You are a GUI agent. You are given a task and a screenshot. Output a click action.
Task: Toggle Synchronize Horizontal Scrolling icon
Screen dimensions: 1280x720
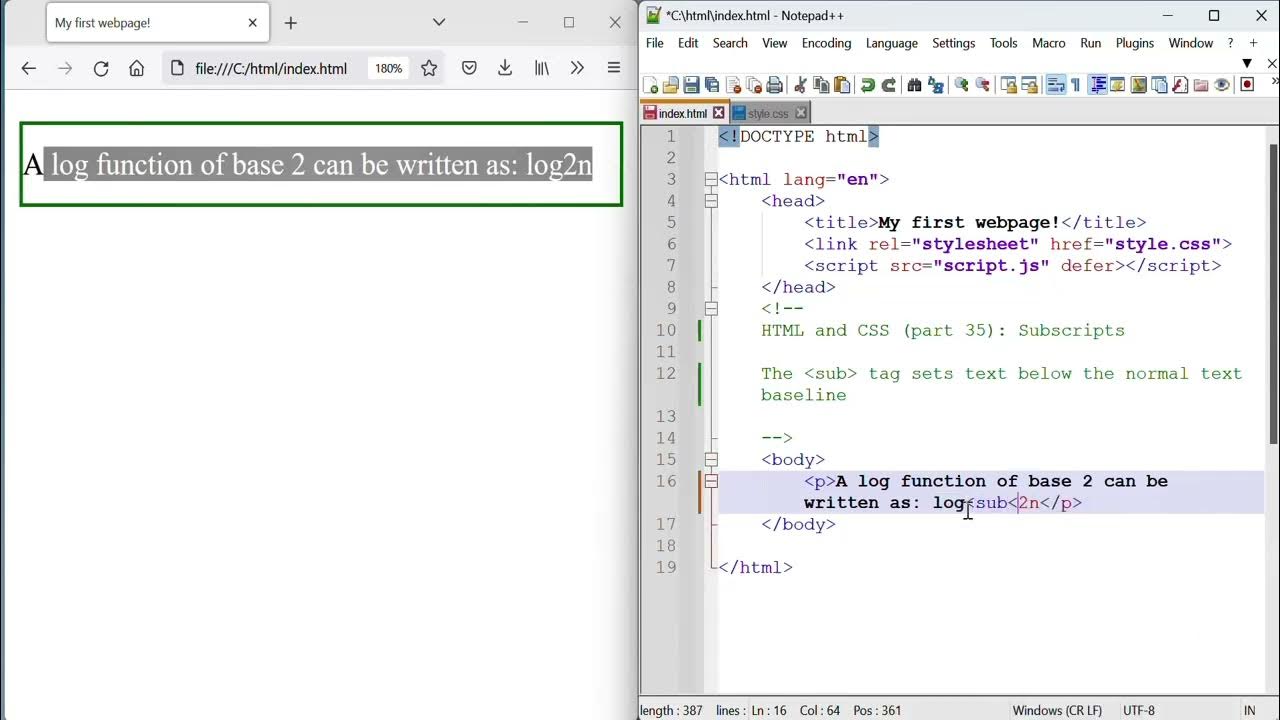[1029, 85]
